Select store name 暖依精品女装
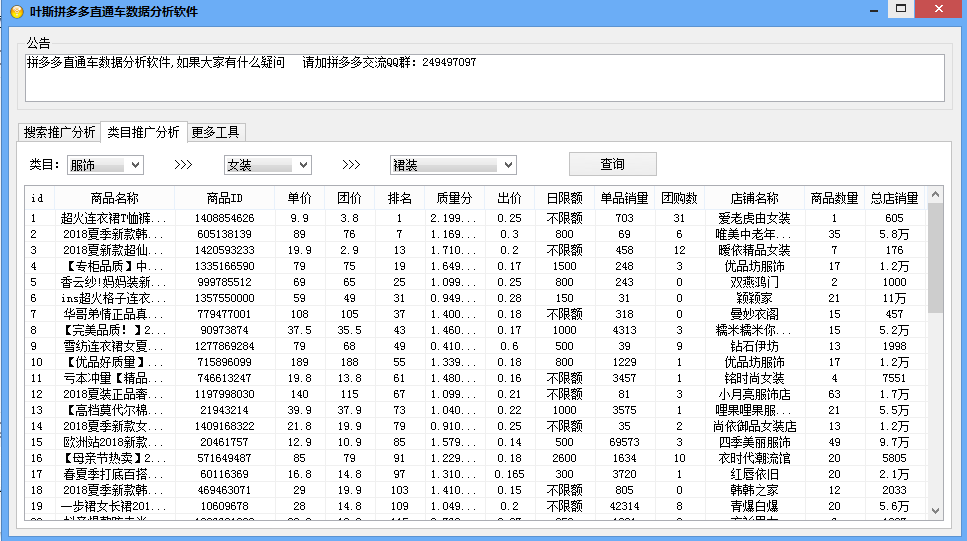Screen dimensions: 967x541 tap(754, 250)
